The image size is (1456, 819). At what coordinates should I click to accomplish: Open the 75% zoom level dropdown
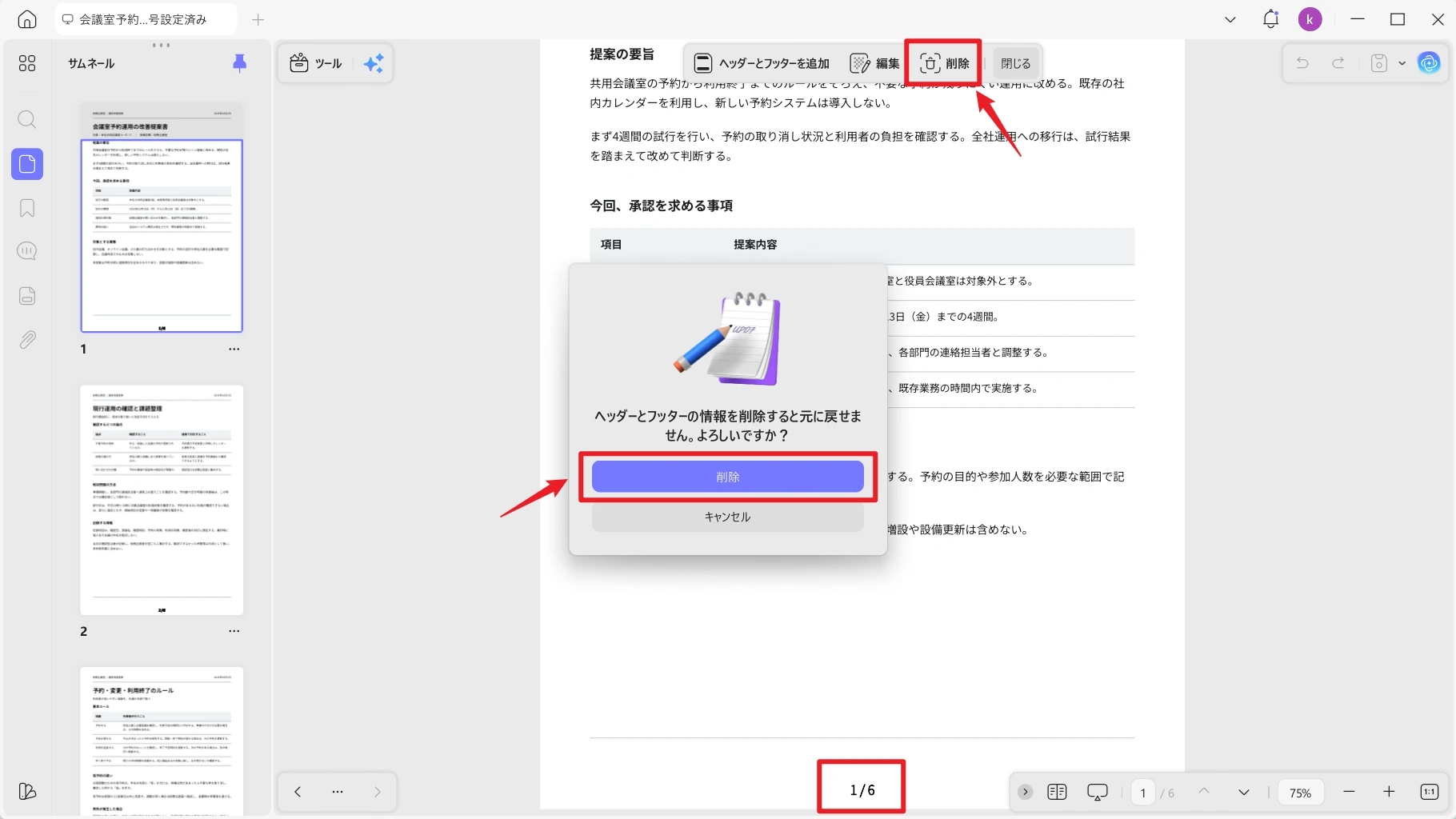1300,793
